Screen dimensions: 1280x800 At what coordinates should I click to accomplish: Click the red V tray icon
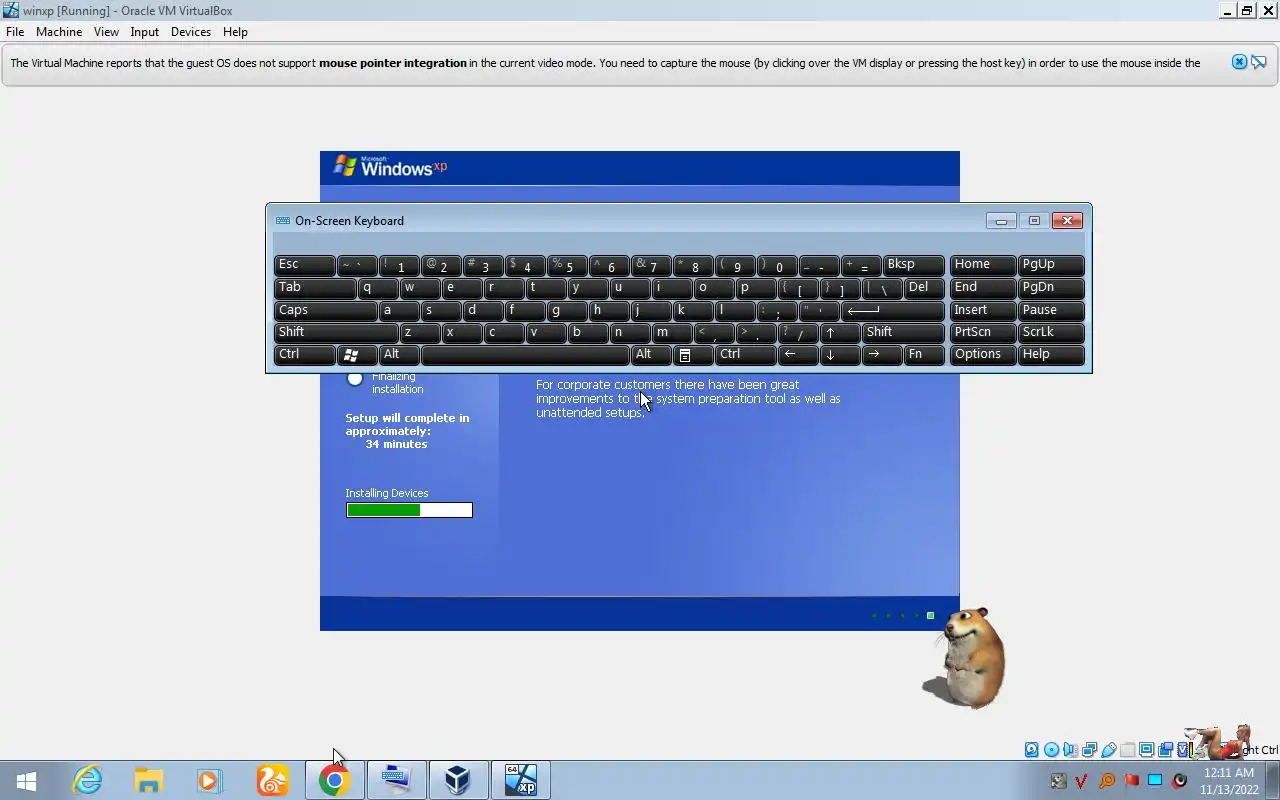click(x=1082, y=780)
